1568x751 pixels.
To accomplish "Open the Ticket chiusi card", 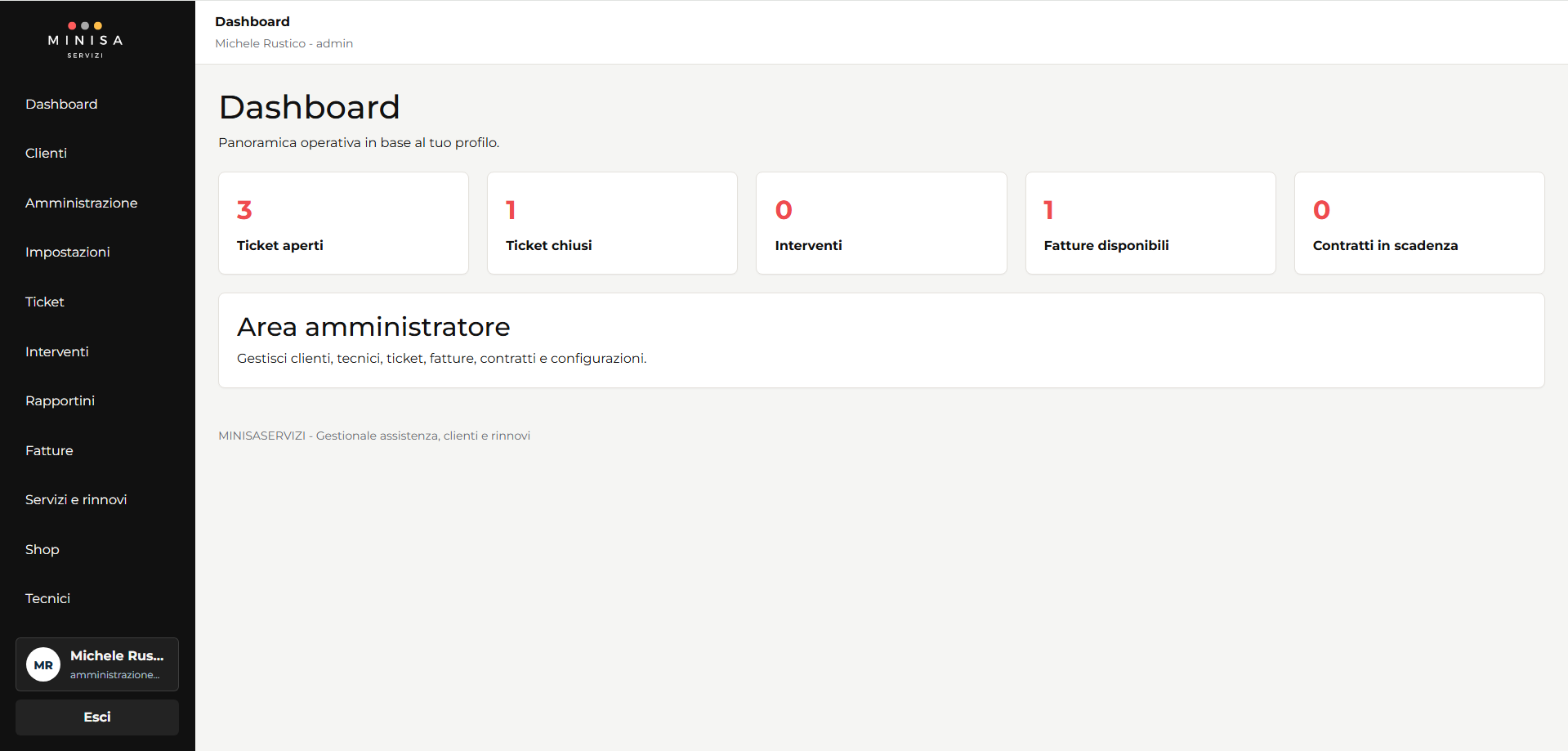I will point(612,223).
